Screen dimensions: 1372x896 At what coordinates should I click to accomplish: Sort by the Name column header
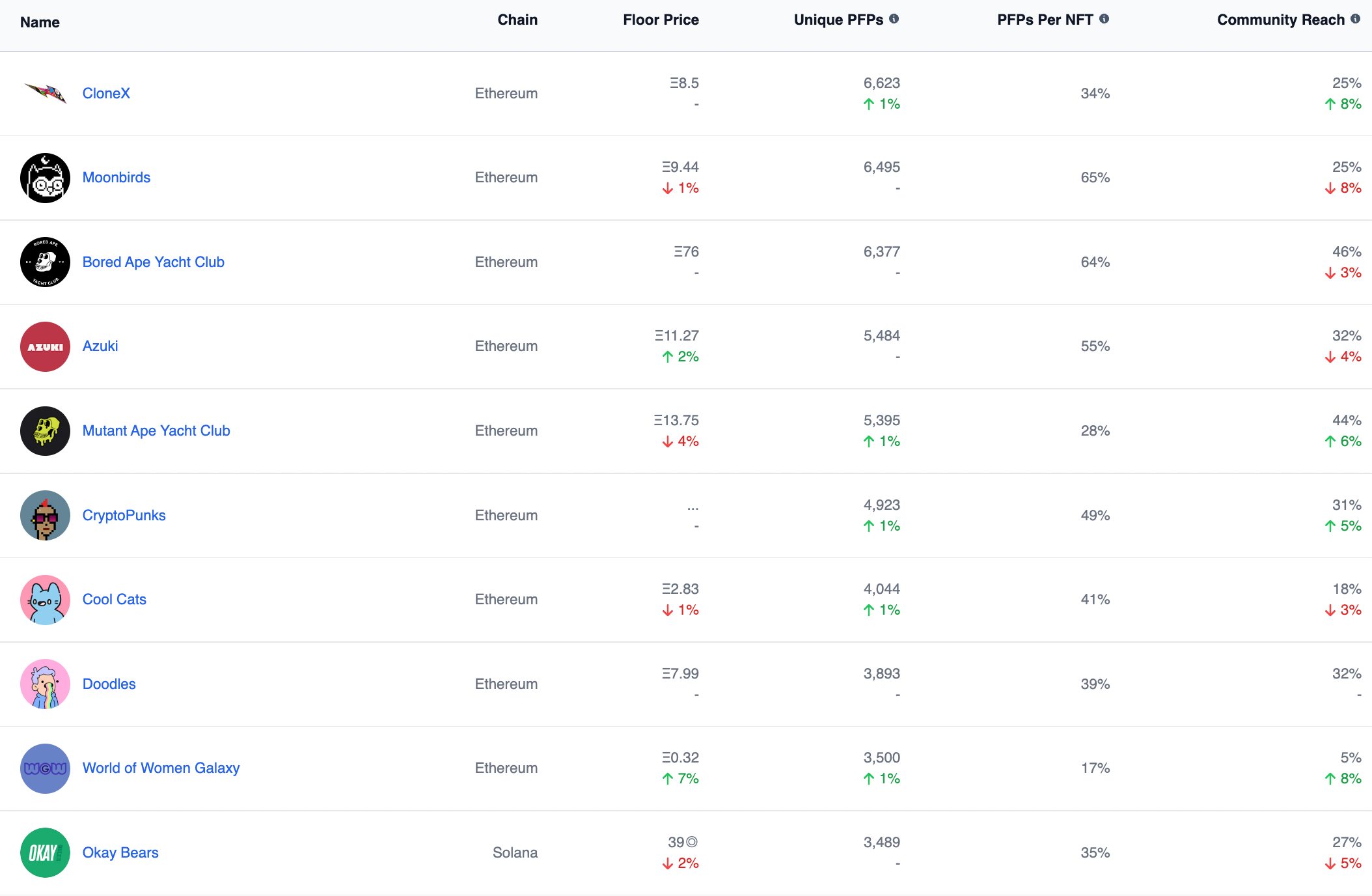pyautogui.click(x=40, y=22)
